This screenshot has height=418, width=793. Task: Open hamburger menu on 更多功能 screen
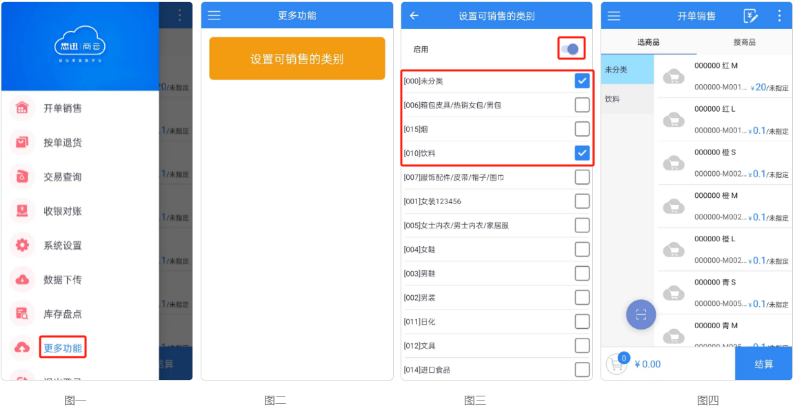[x=214, y=15]
